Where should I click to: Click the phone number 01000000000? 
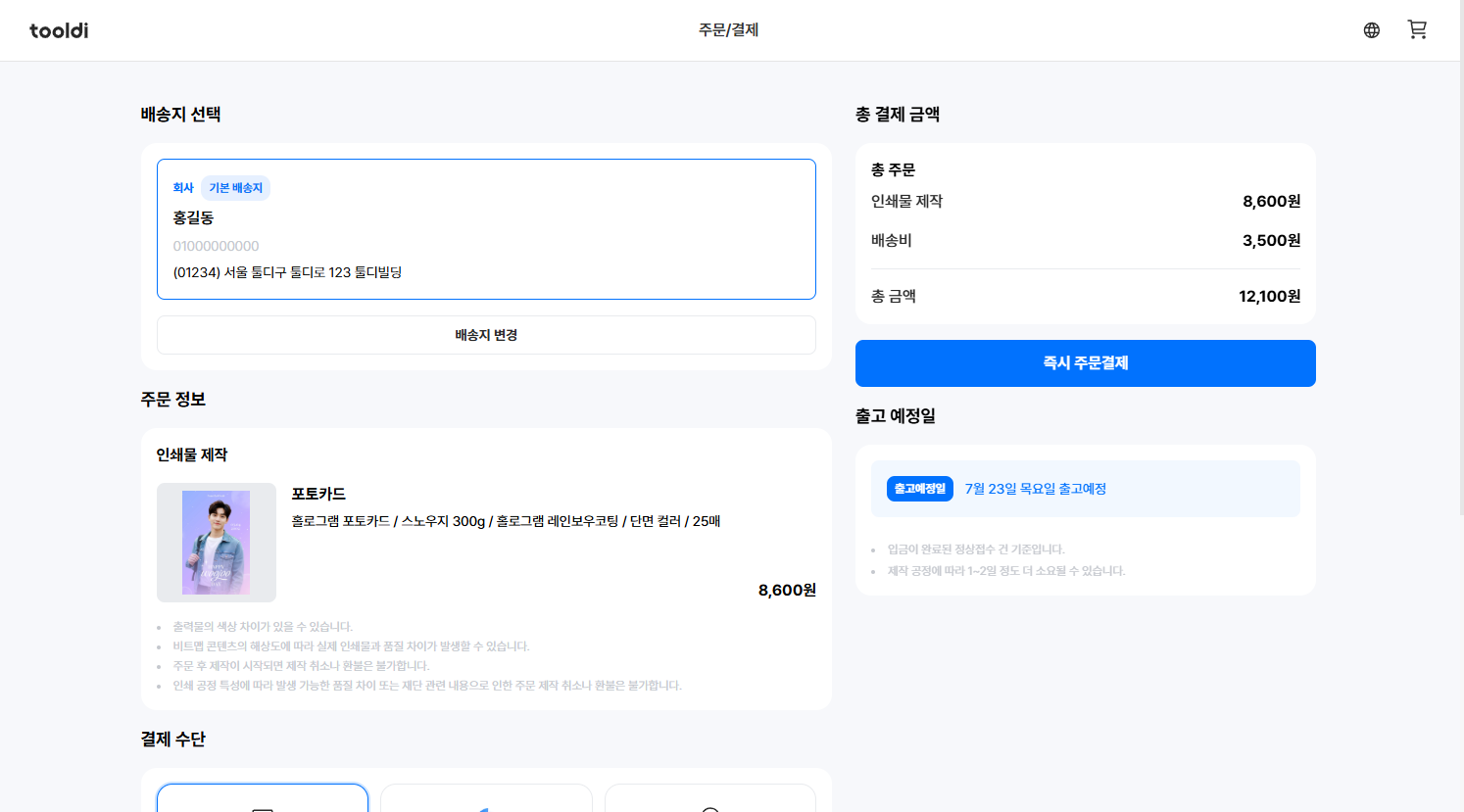click(217, 246)
